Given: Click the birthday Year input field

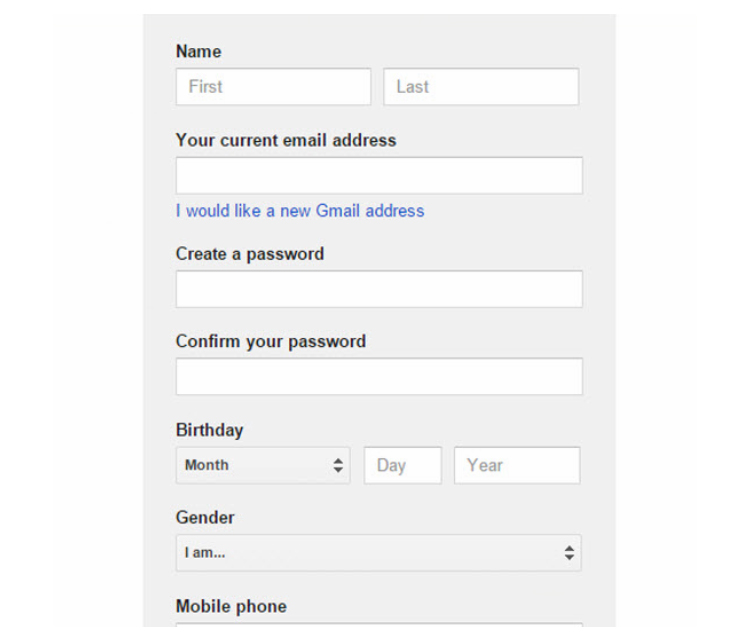Looking at the screenshot, I should [x=517, y=466].
